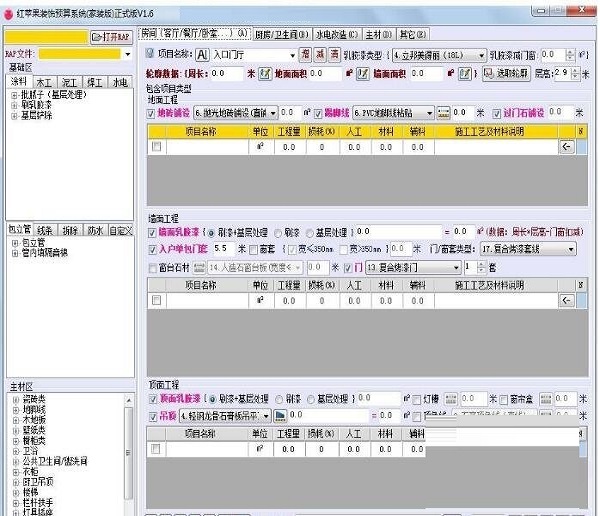Tick the row checkbox in 地面工程 table

(x=157, y=147)
